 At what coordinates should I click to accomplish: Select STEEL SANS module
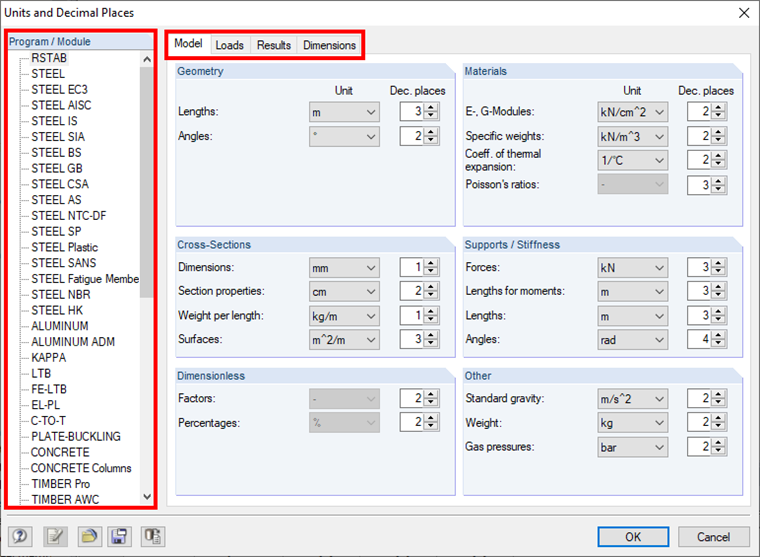pos(63,263)
